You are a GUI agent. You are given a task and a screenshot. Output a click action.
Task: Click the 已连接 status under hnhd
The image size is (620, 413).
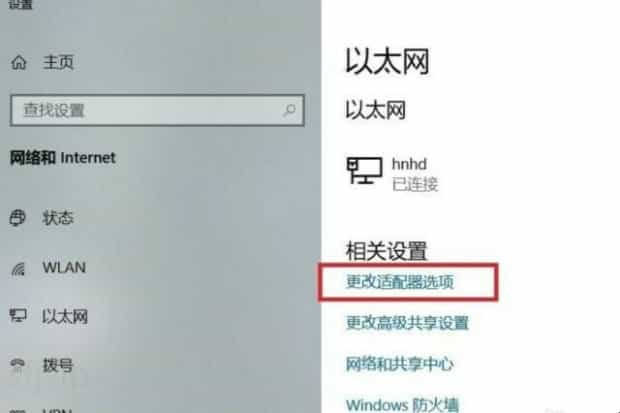tap(415, 184)
